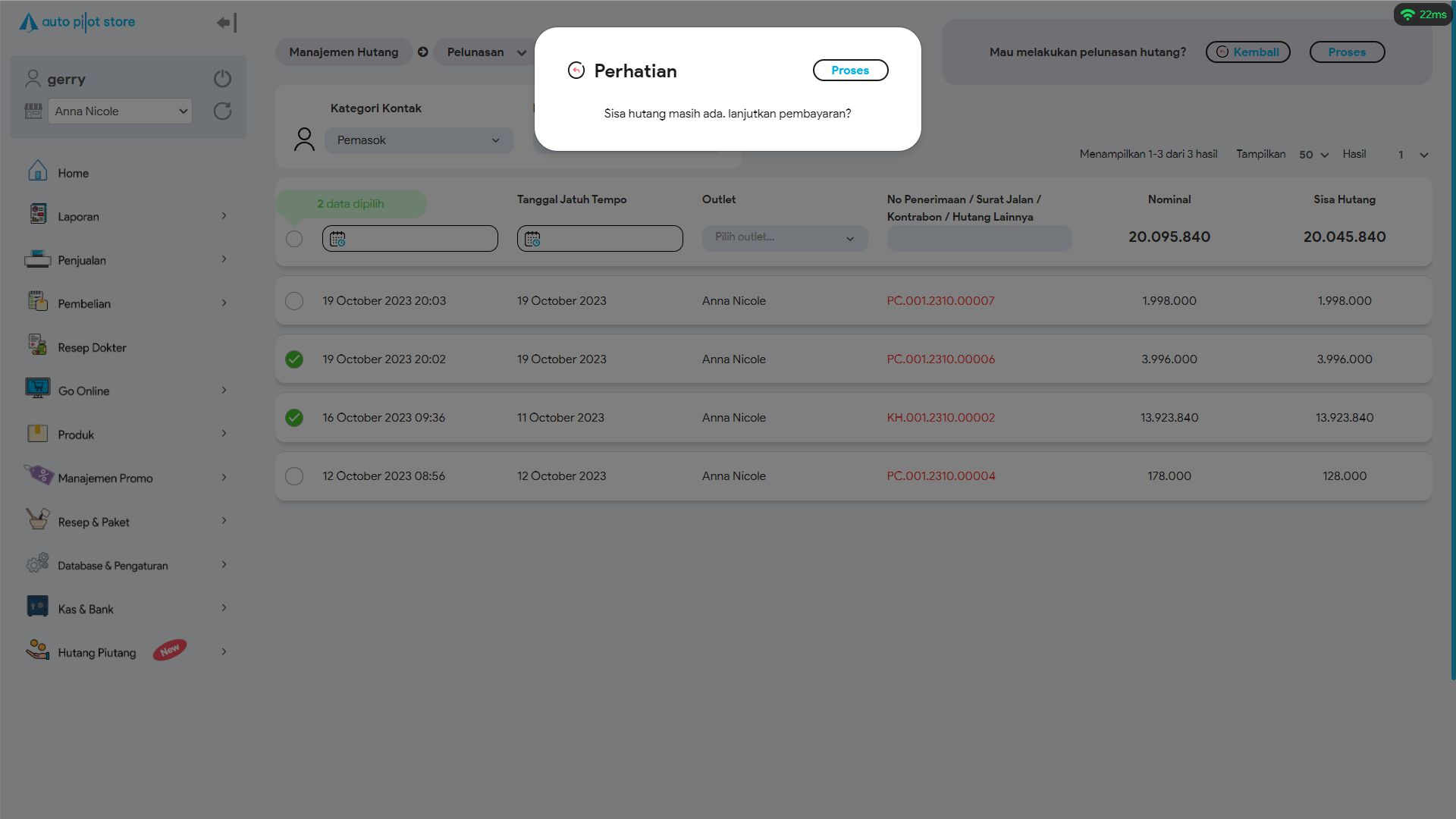Click Proses in the Perhatian dialog
Screen dimensions: 1456x819
(x=850, y=71)
